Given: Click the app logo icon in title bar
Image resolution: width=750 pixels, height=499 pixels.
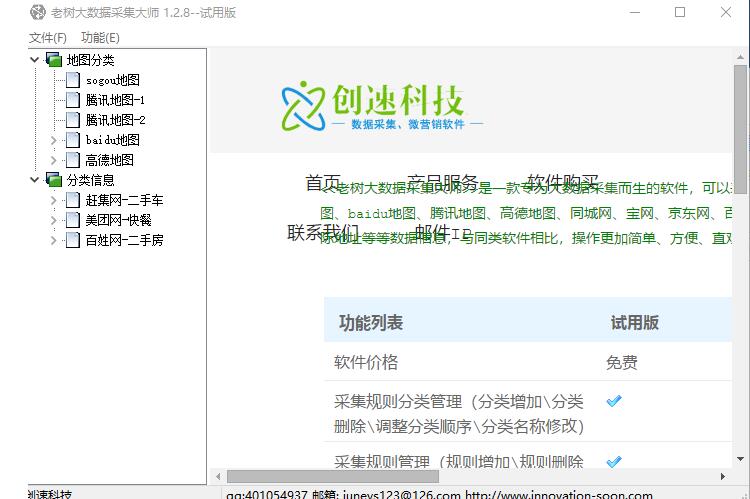Looking at the screenshot, I should point(38,12).
